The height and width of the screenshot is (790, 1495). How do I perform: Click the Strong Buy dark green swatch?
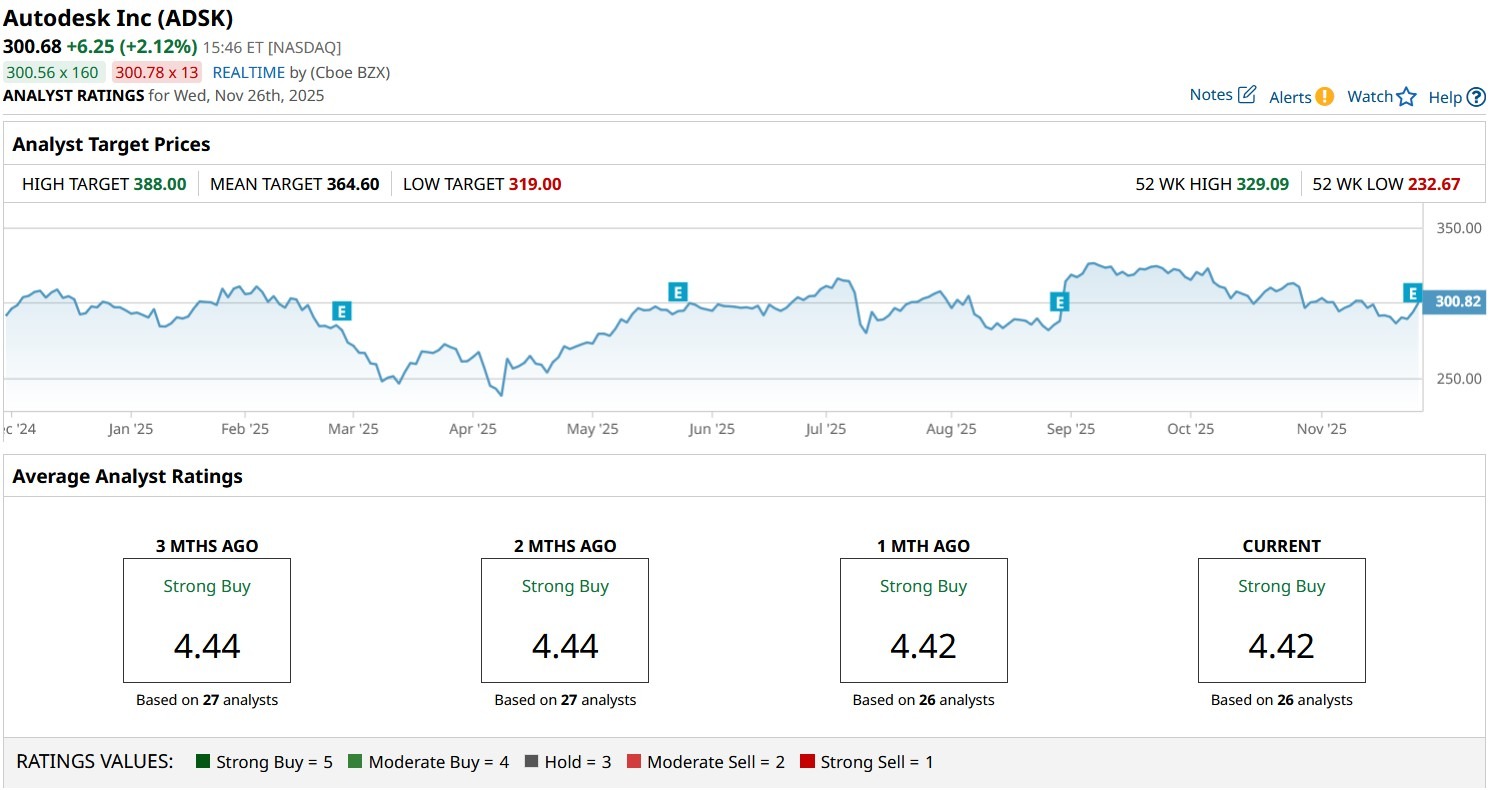[203, 762]
